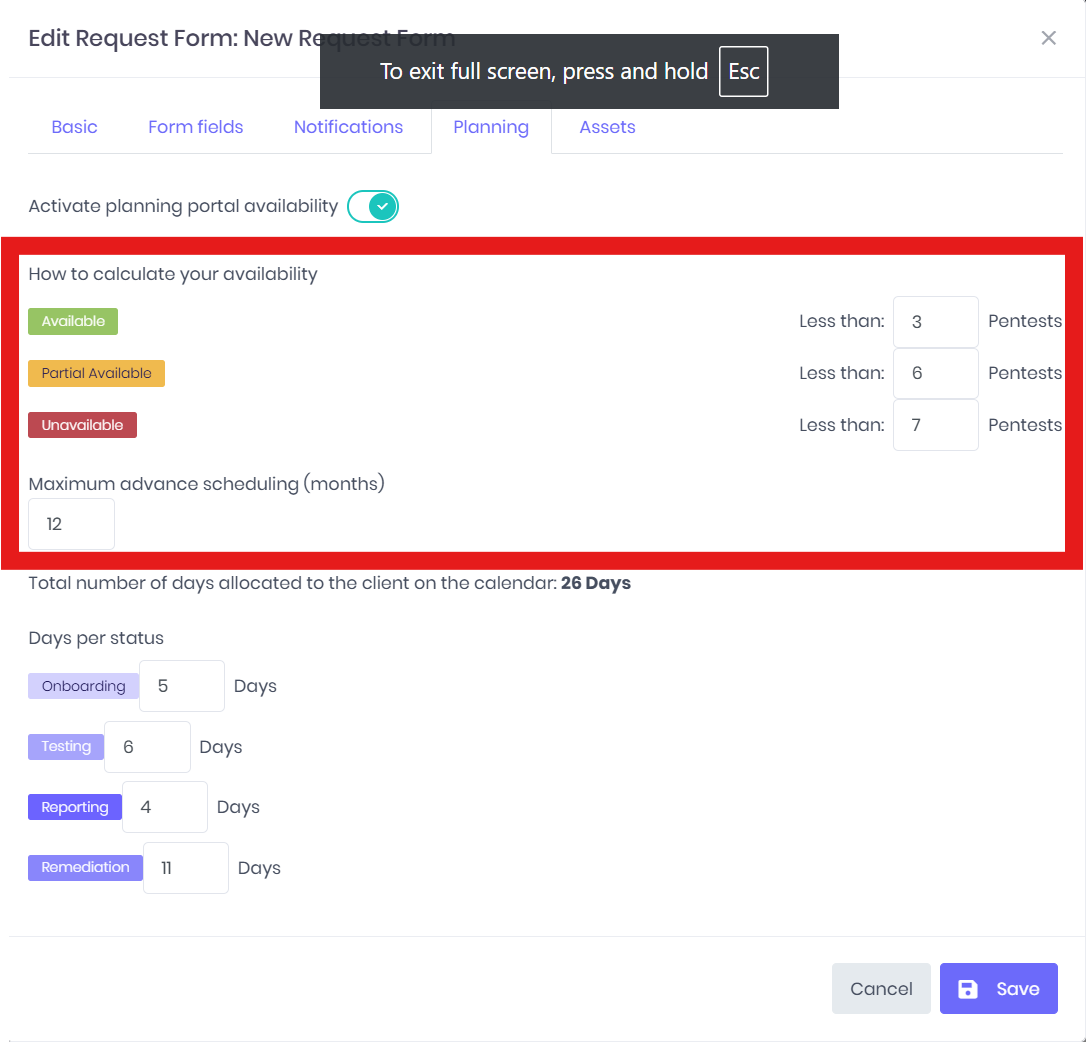Change the Reporting days value
Viewport: 1086px width, 1042px height.
[x=165, y=807]
